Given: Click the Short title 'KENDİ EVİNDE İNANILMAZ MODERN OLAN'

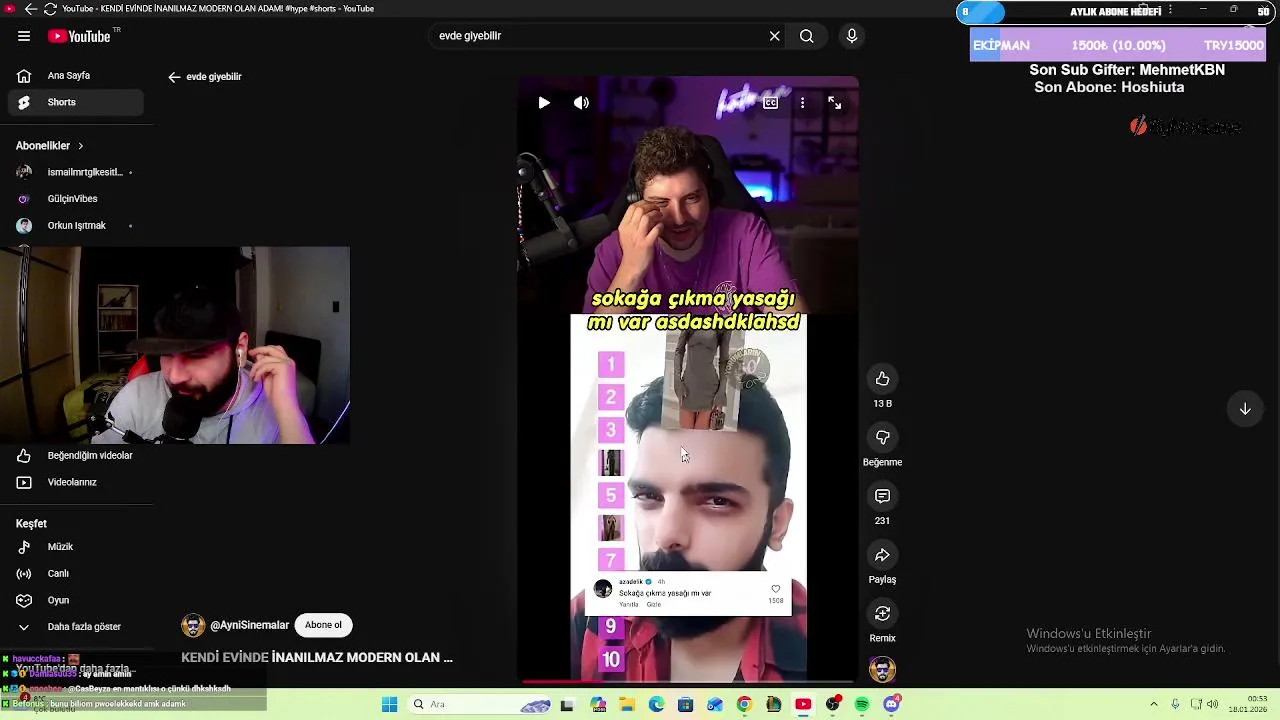Looking at the screenshot, I should [x=317, y=658].
